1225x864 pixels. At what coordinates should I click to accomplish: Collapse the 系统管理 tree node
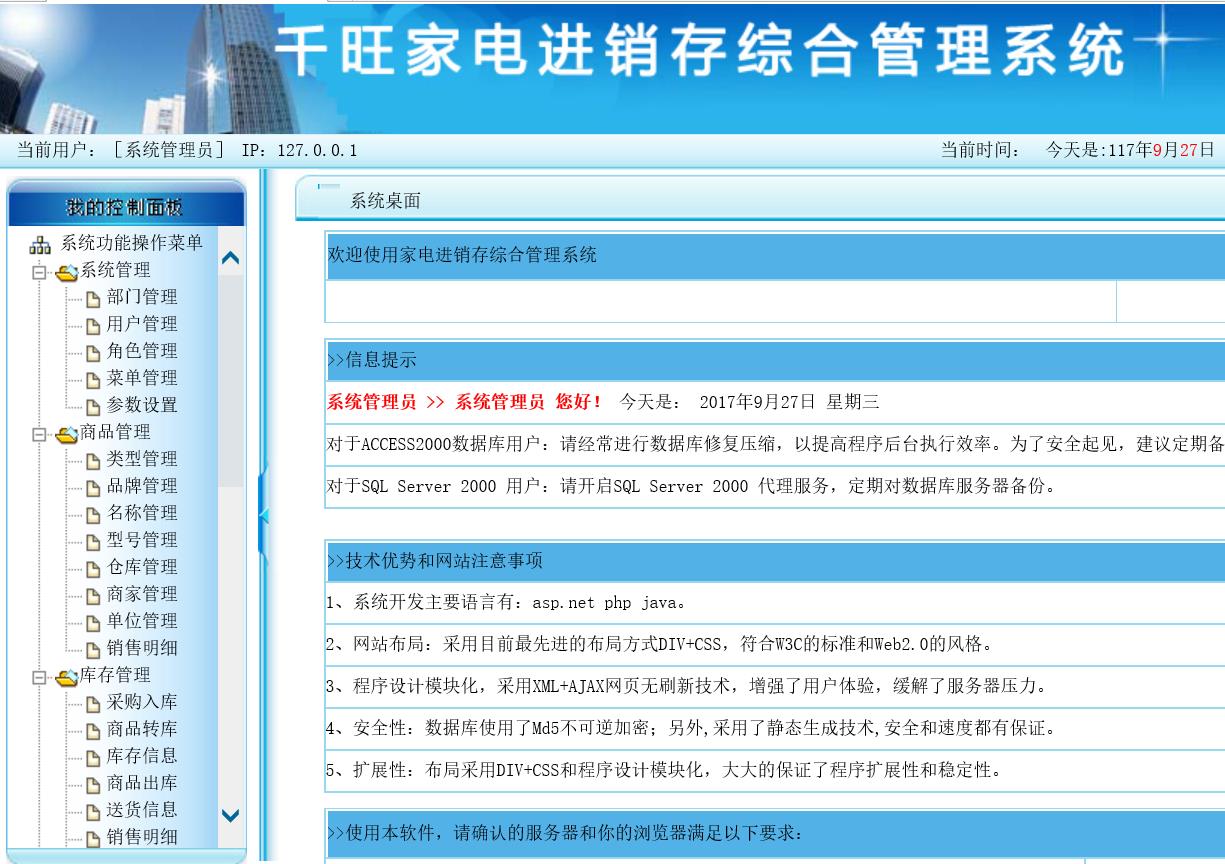(40, 271)
